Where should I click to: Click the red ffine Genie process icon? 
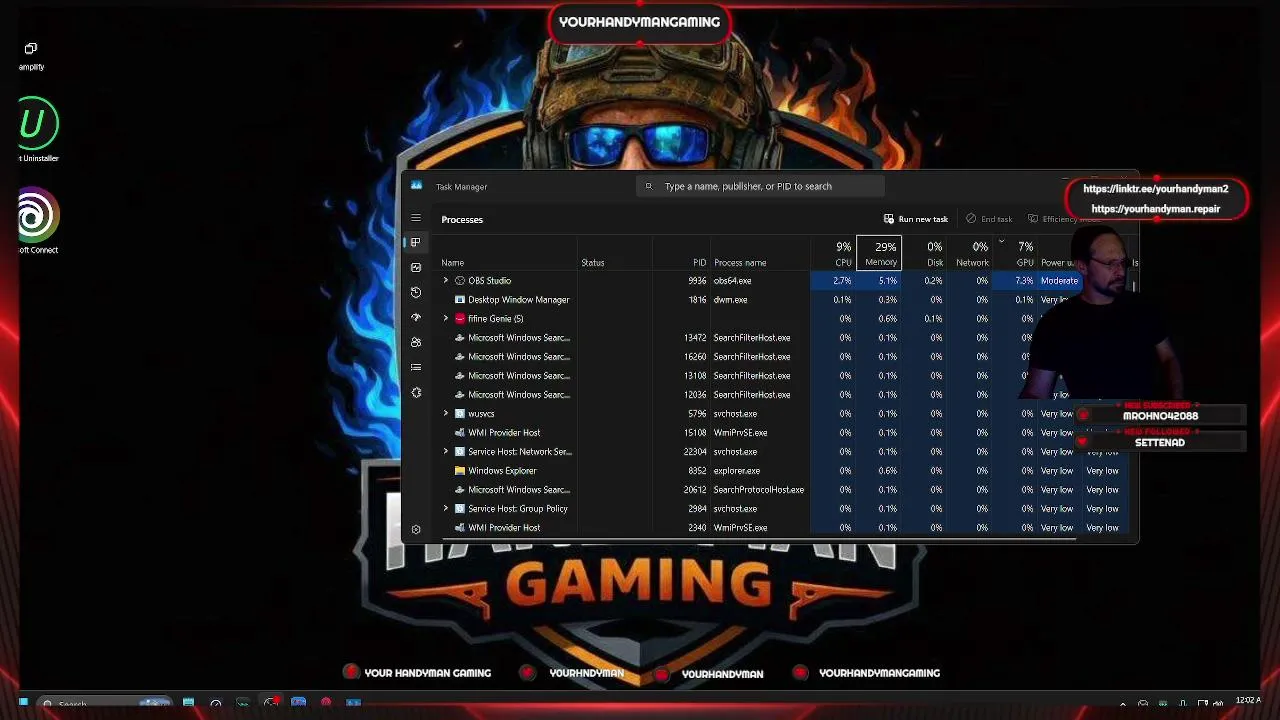click(460, 318)
